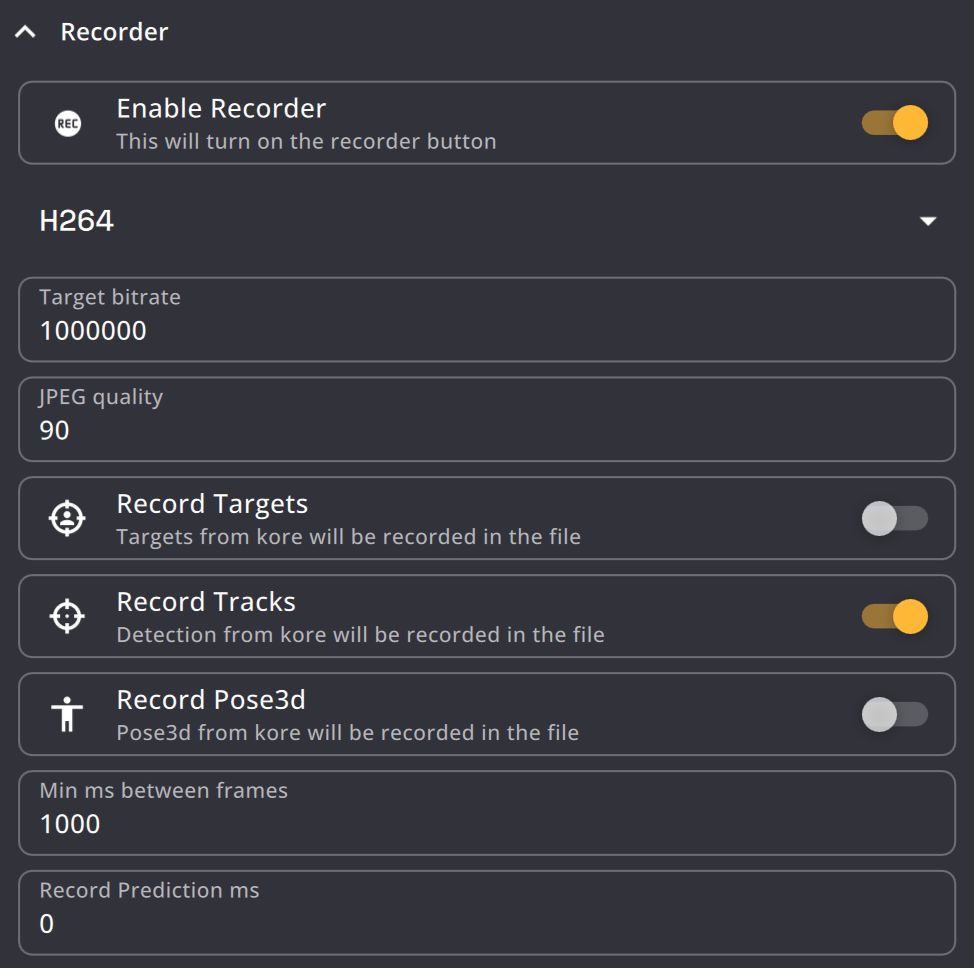This screenshot has width=974, height=968.
Task: Click the human figure Pose3d icon
Action: (x=68, y=714)
